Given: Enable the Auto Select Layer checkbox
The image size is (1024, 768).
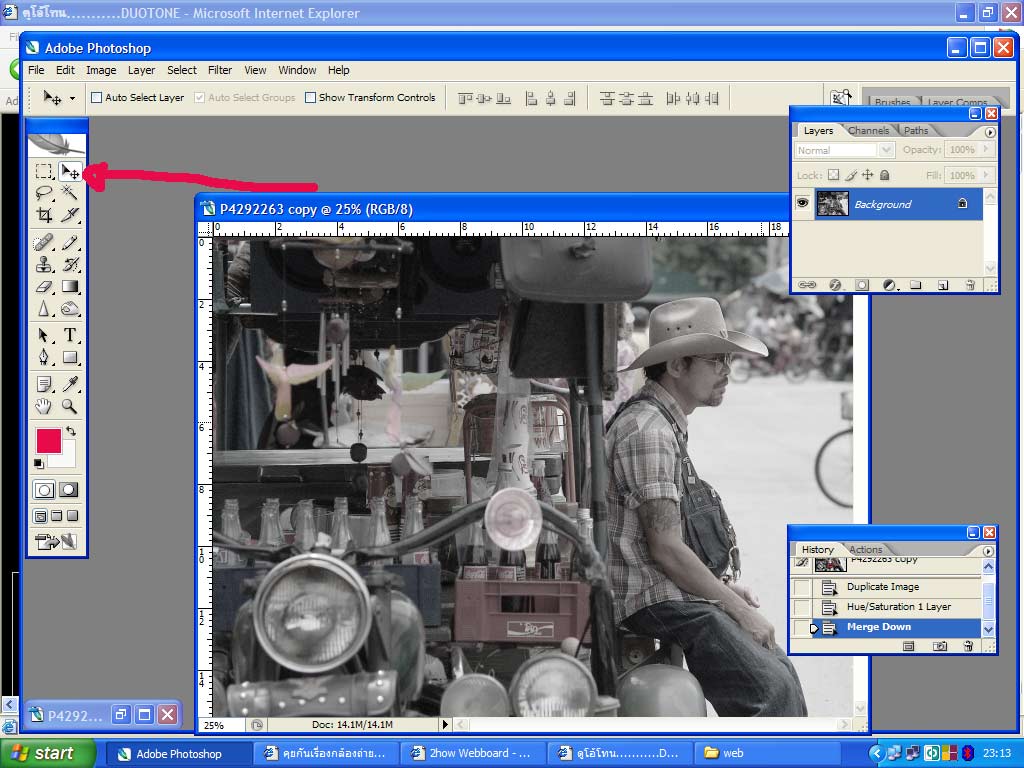Looking at the screenshot, I should click(x=97, y=98).
